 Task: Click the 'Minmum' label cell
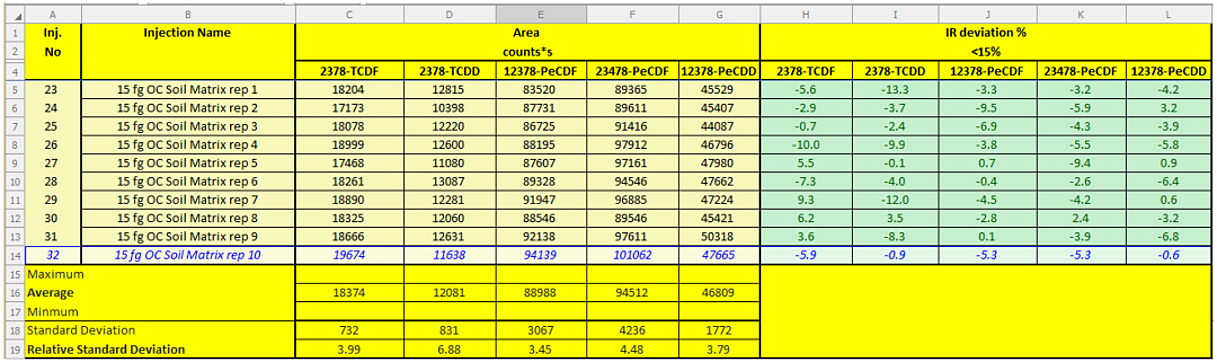click(x=159, y=311)
